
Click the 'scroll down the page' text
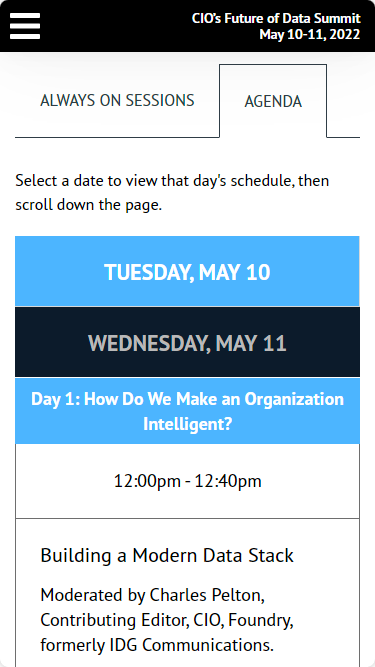click(88, 205)
